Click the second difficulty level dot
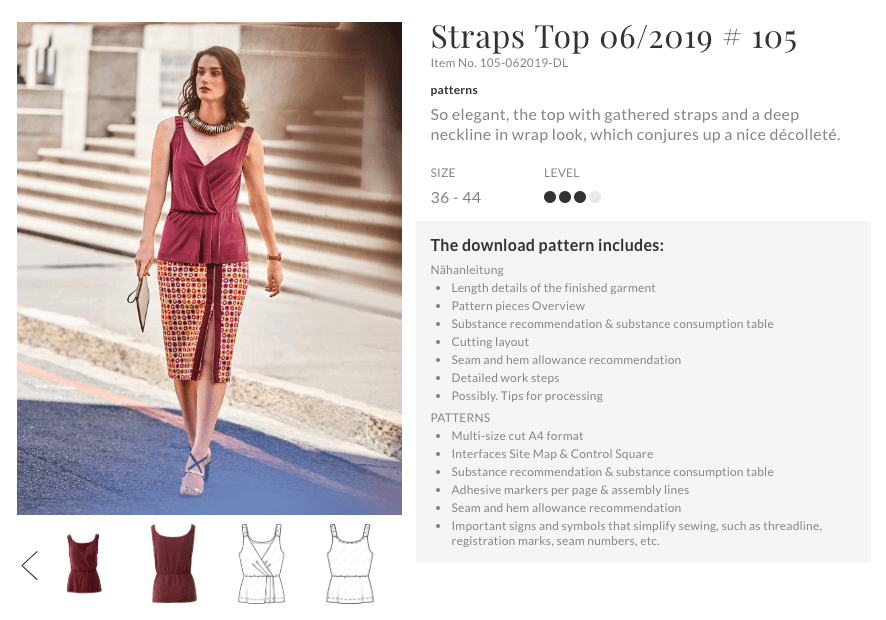 coord(564,197)
